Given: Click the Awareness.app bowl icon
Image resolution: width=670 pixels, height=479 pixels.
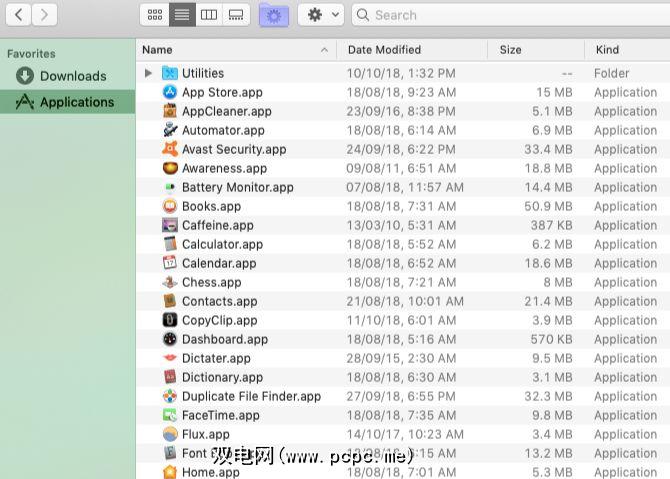Looking at the screenshot, I should click(x=170, y=168).
